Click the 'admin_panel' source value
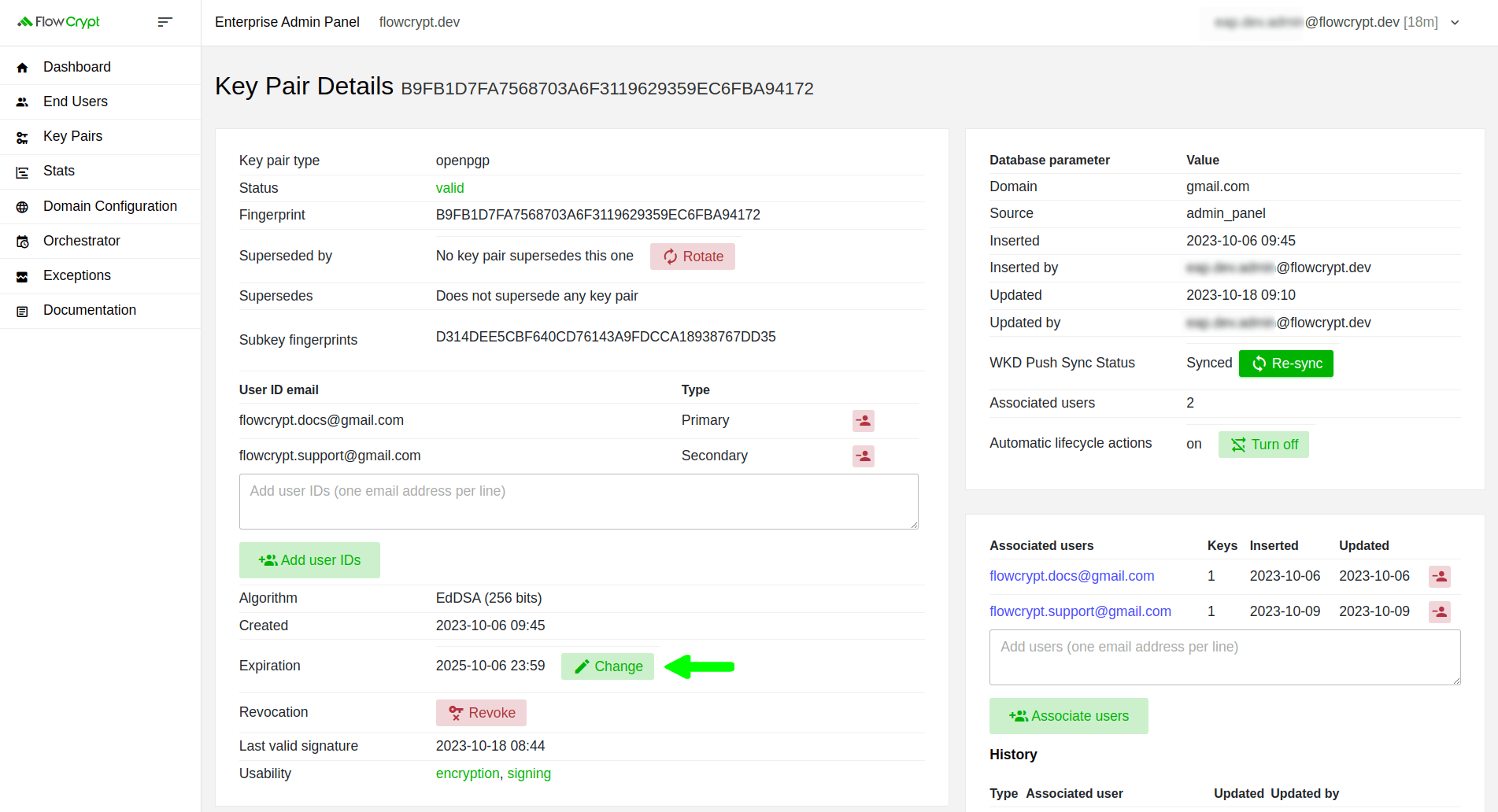 coord(1226,213)
